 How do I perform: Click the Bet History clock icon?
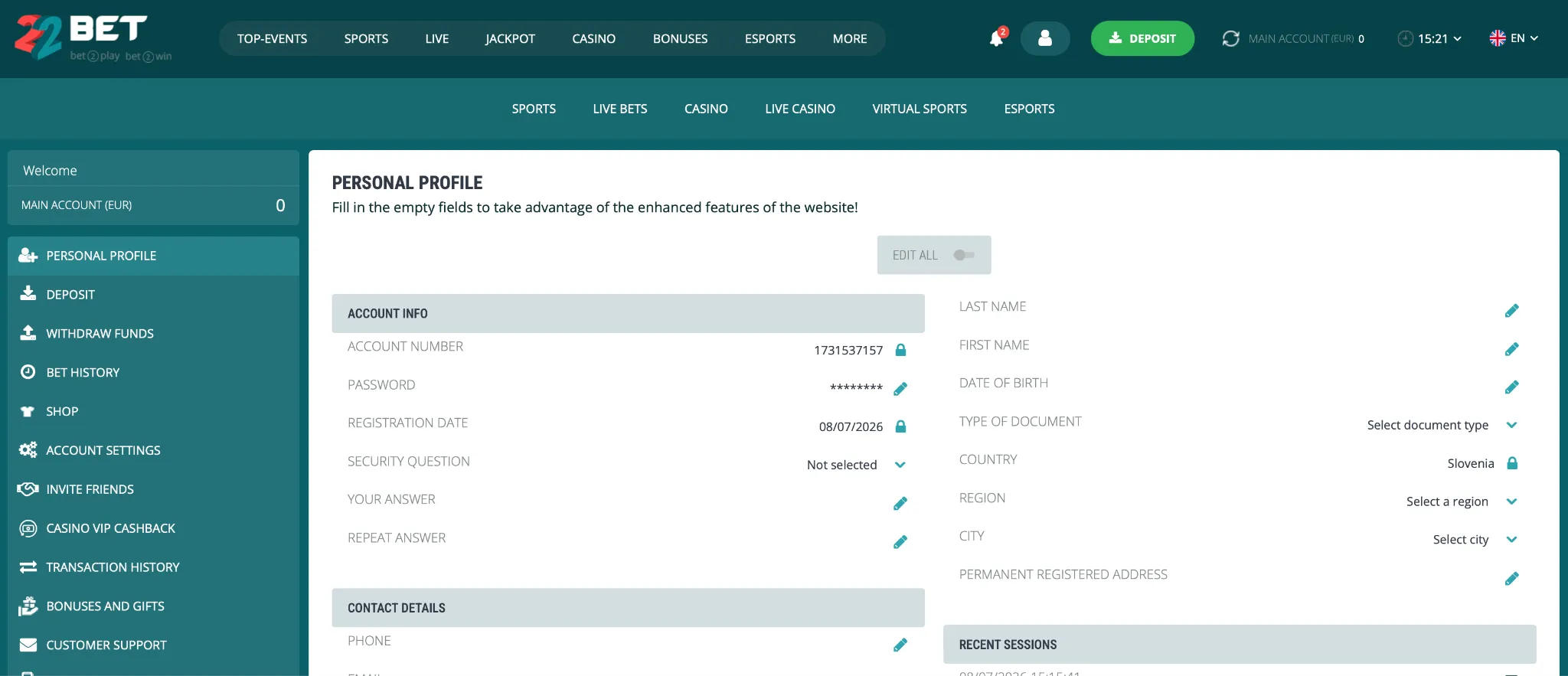[x=28, y=372]
